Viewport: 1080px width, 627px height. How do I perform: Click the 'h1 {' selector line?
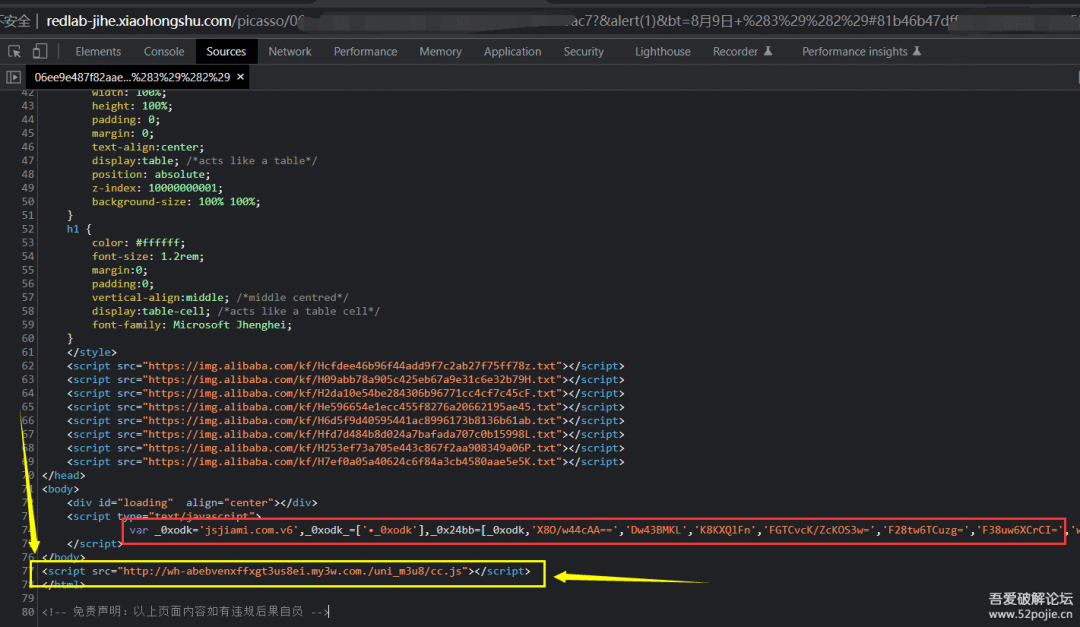pyautogui.click(x=79, y=229)
